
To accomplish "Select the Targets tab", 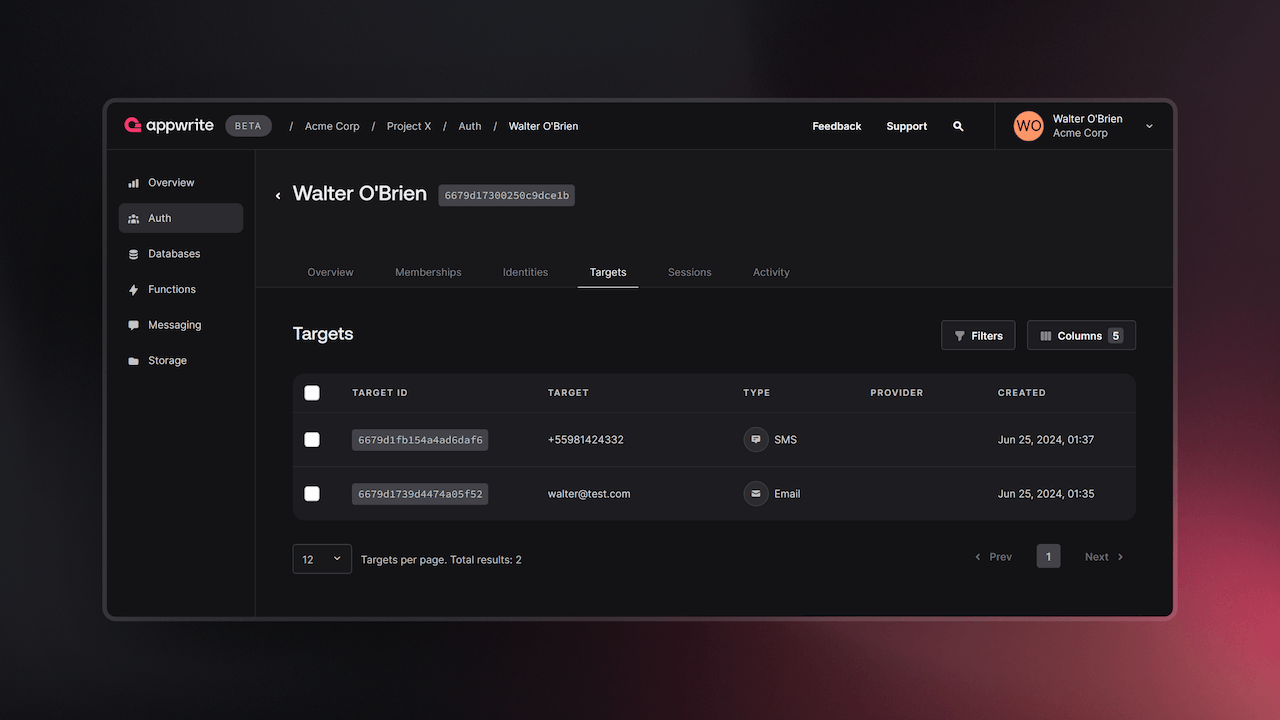I will pos(608,272).
